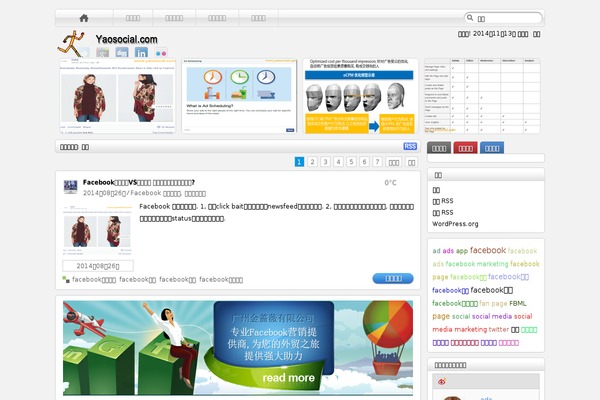Select the 'facebook marketing' tag
600x400 pixels.
tap(477, 264)
